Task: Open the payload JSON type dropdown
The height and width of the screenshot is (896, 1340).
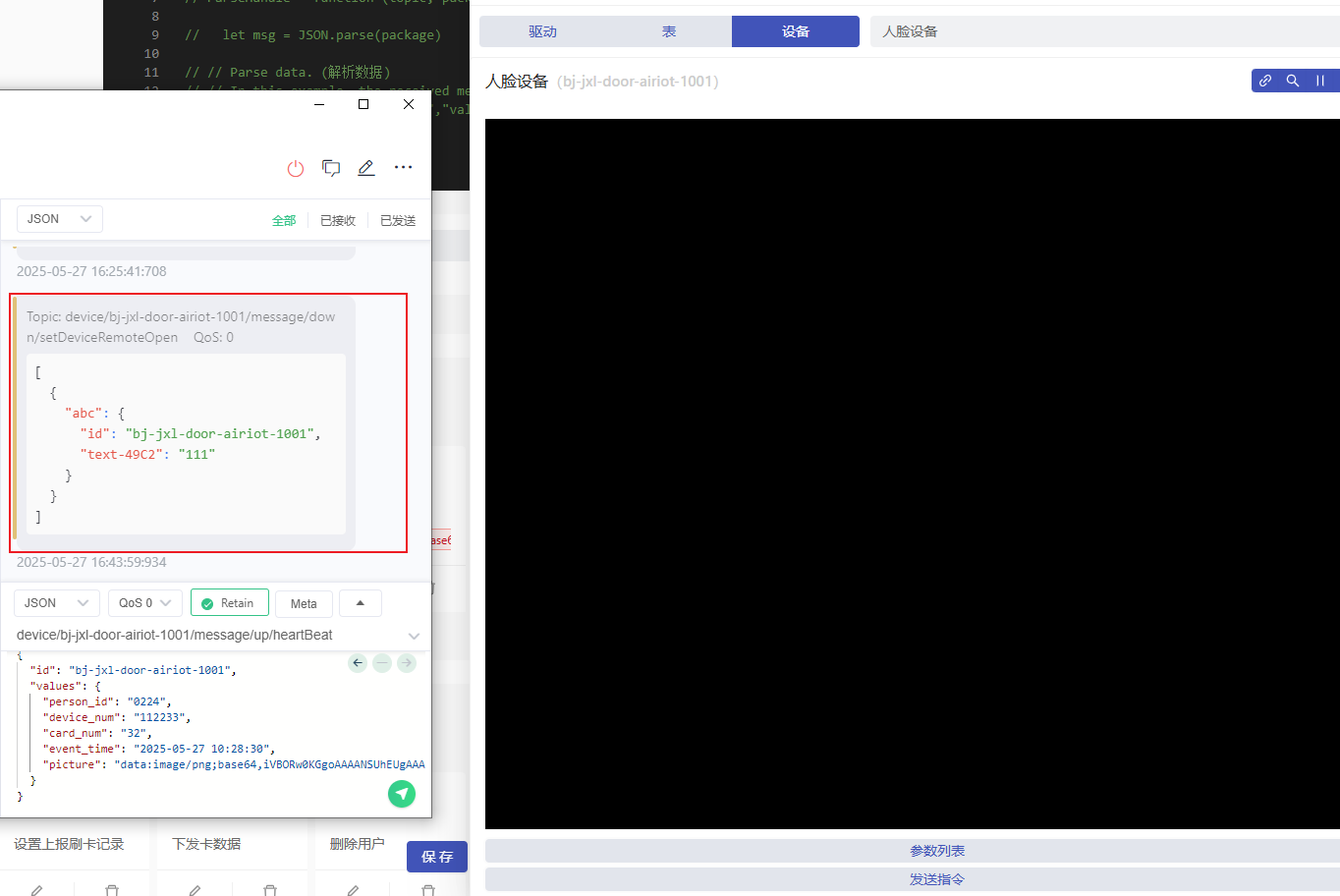Action: pos(57,603)
